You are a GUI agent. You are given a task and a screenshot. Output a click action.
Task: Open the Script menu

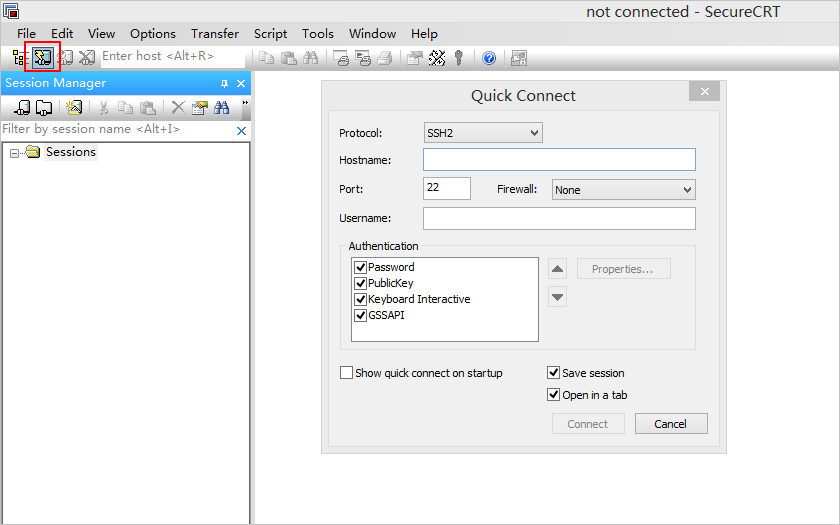pyautogui.click(x=270, y=34)
